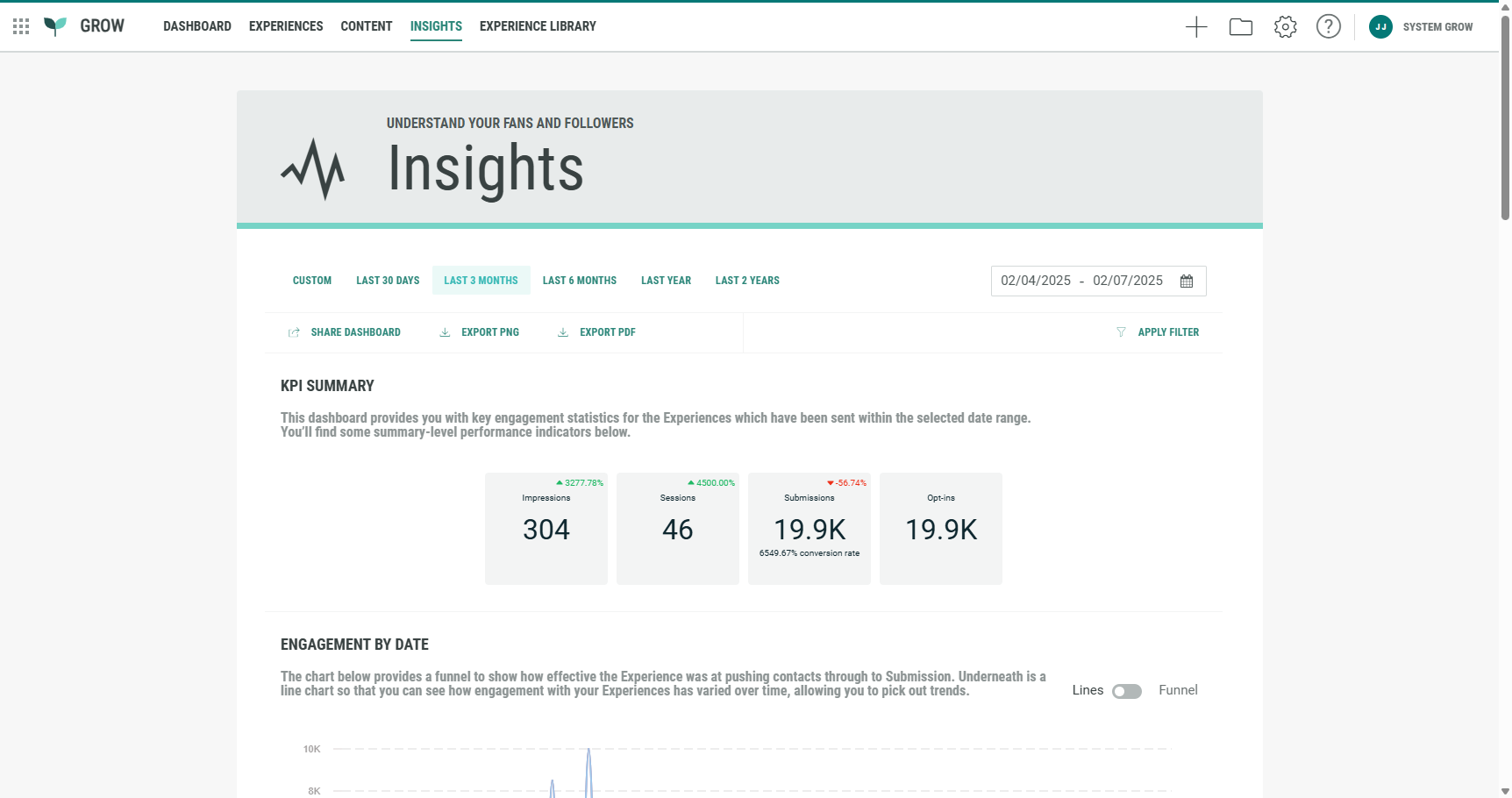Viewport: 1512px width, 798px height.
Task: Go to Experience Library
Action: point(538,26)
